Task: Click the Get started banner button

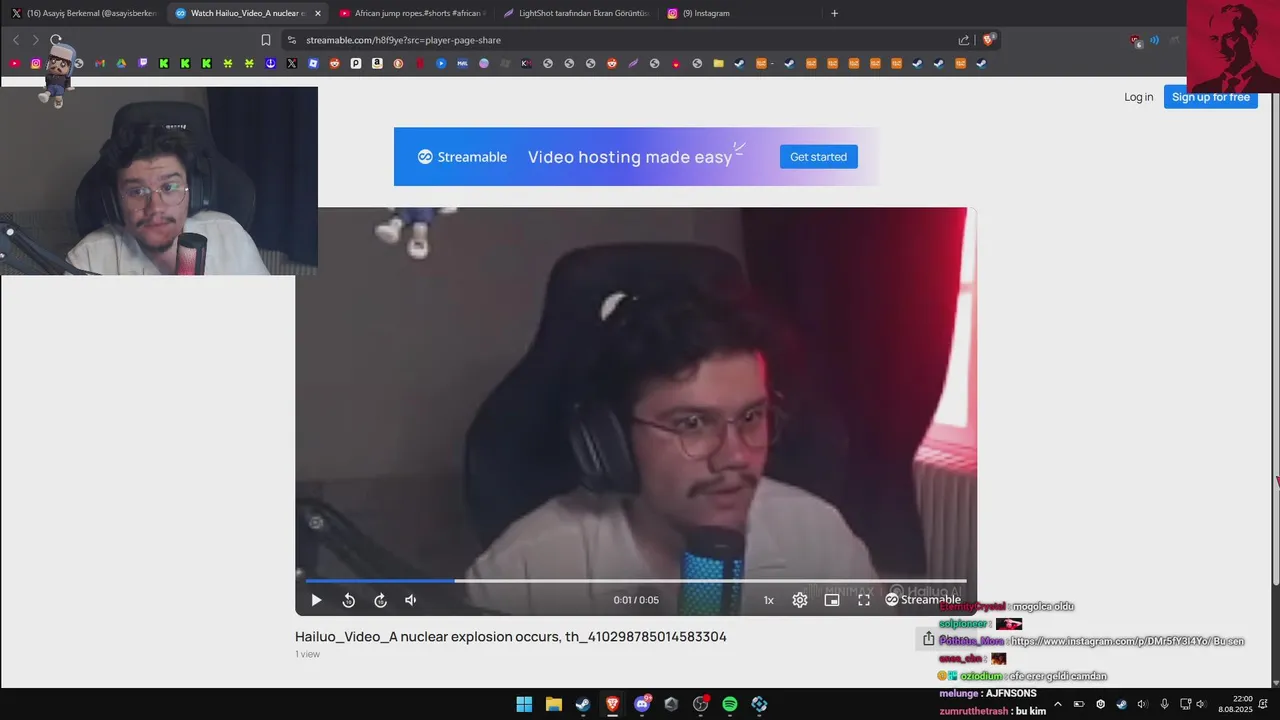Action: click(x=818, y=157)
